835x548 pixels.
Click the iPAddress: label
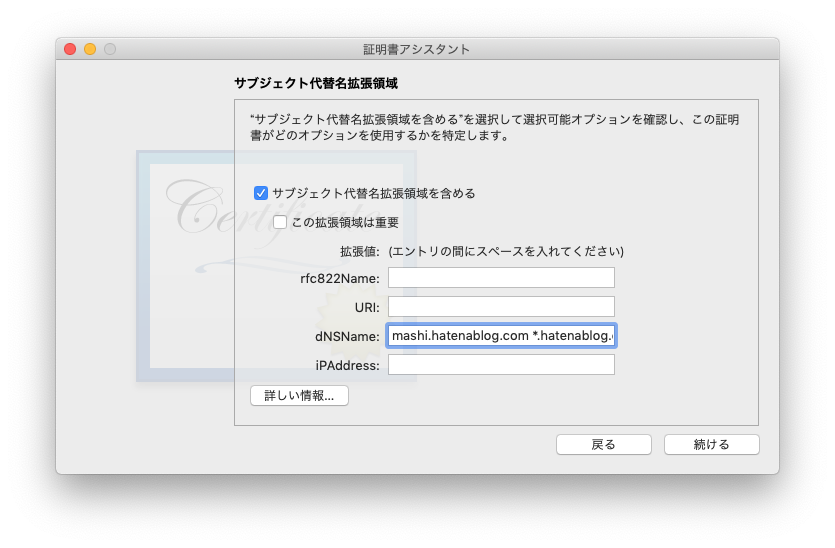[347, 365]
